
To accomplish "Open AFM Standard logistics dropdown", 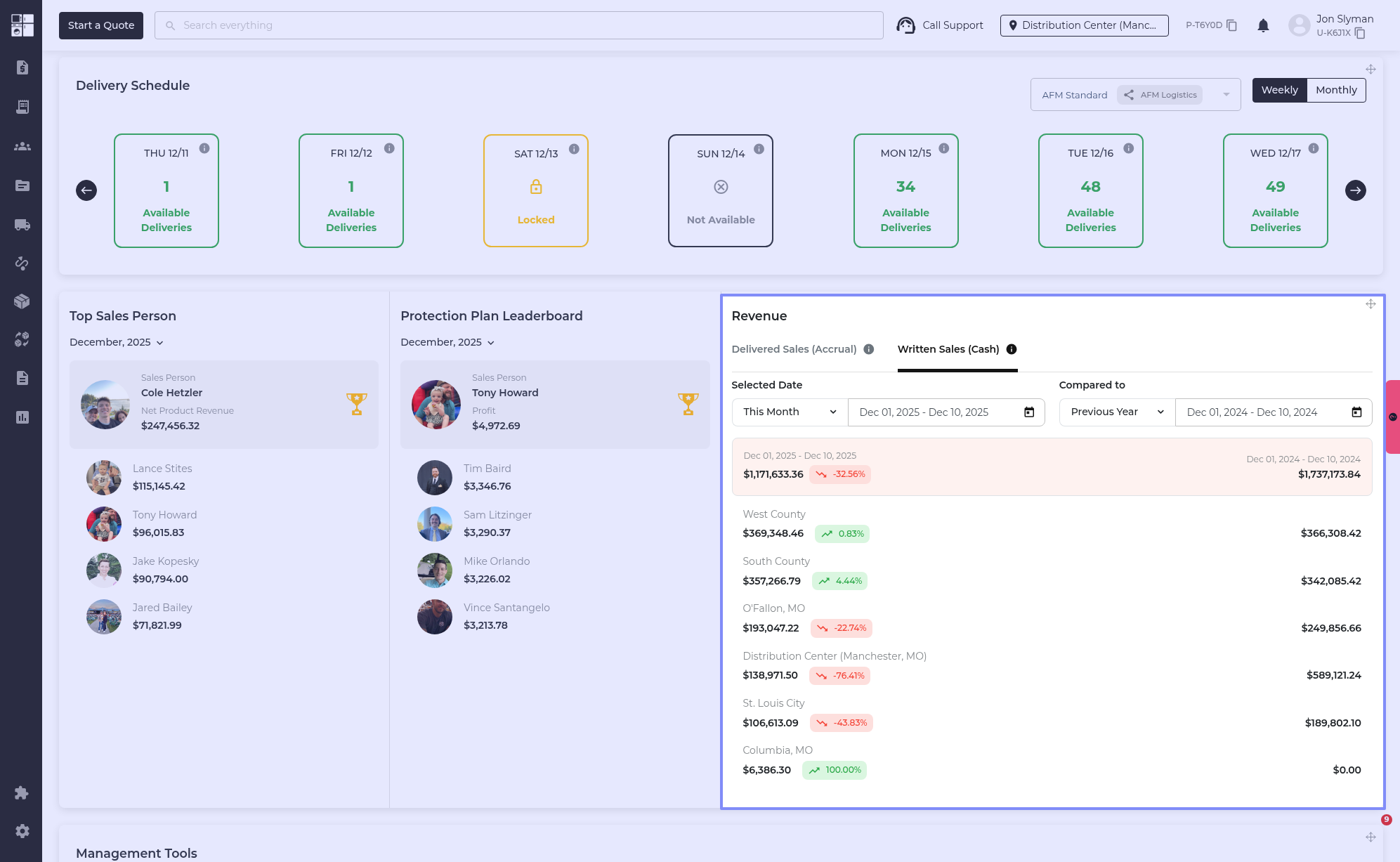I will 1226,95.
